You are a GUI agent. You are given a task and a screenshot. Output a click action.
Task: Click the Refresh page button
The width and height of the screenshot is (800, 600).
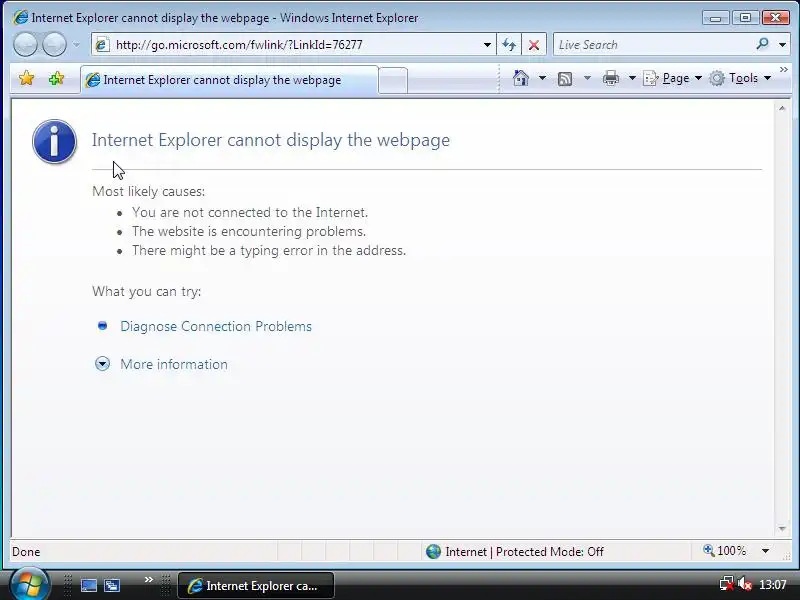point(509,45)
